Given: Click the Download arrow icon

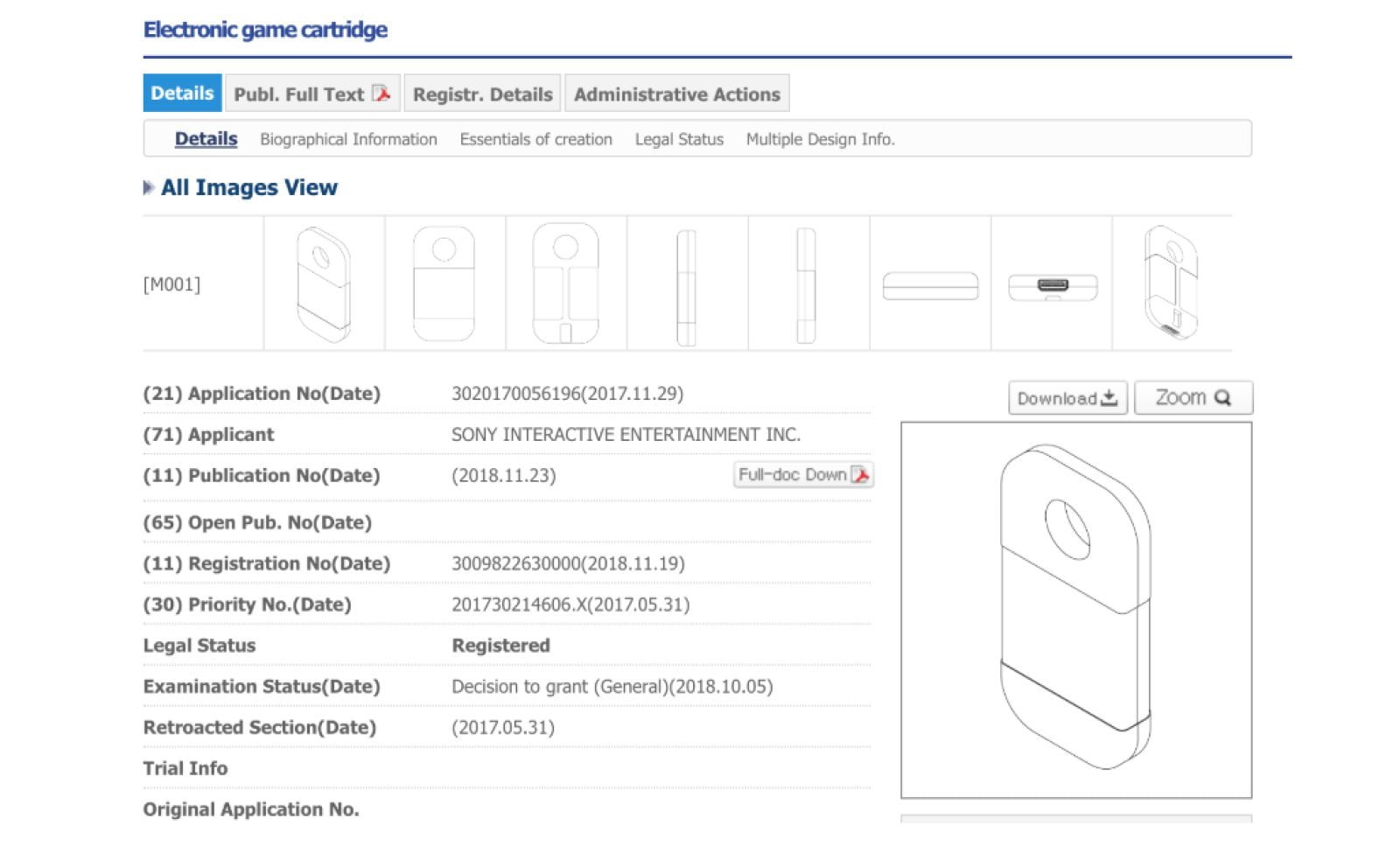Looking at the screenshot, I should pyautogui.click(x=1109, y=398).
